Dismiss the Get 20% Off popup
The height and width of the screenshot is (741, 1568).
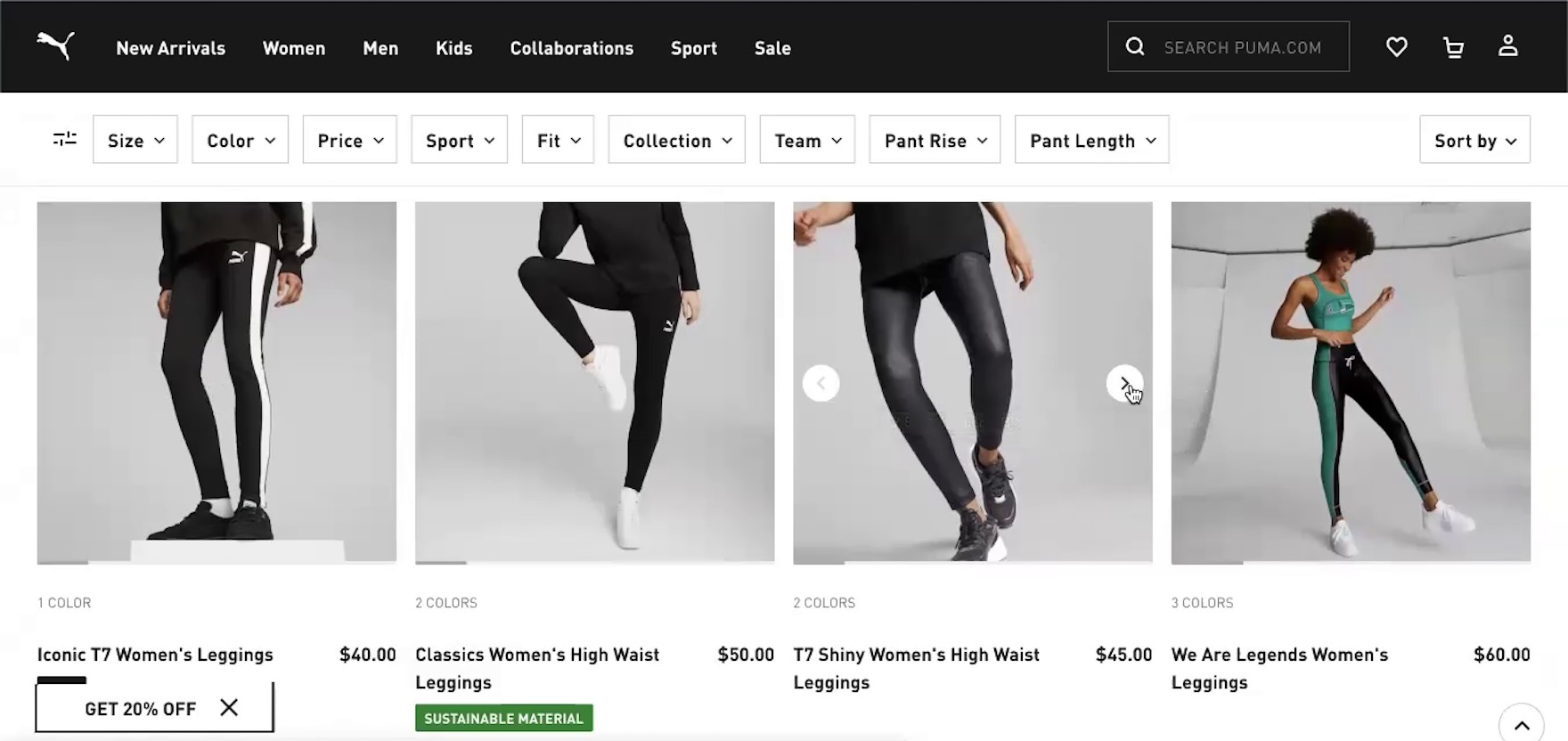point(229,707)
